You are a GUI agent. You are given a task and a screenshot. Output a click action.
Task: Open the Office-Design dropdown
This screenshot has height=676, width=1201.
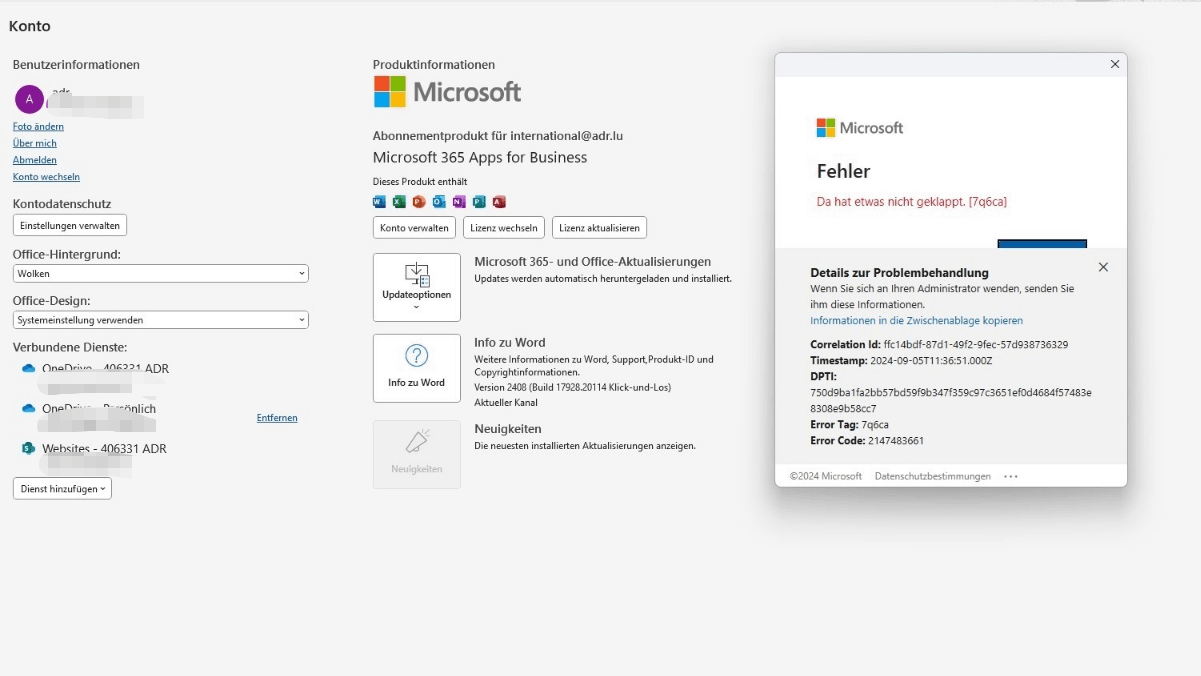[161, 320]
